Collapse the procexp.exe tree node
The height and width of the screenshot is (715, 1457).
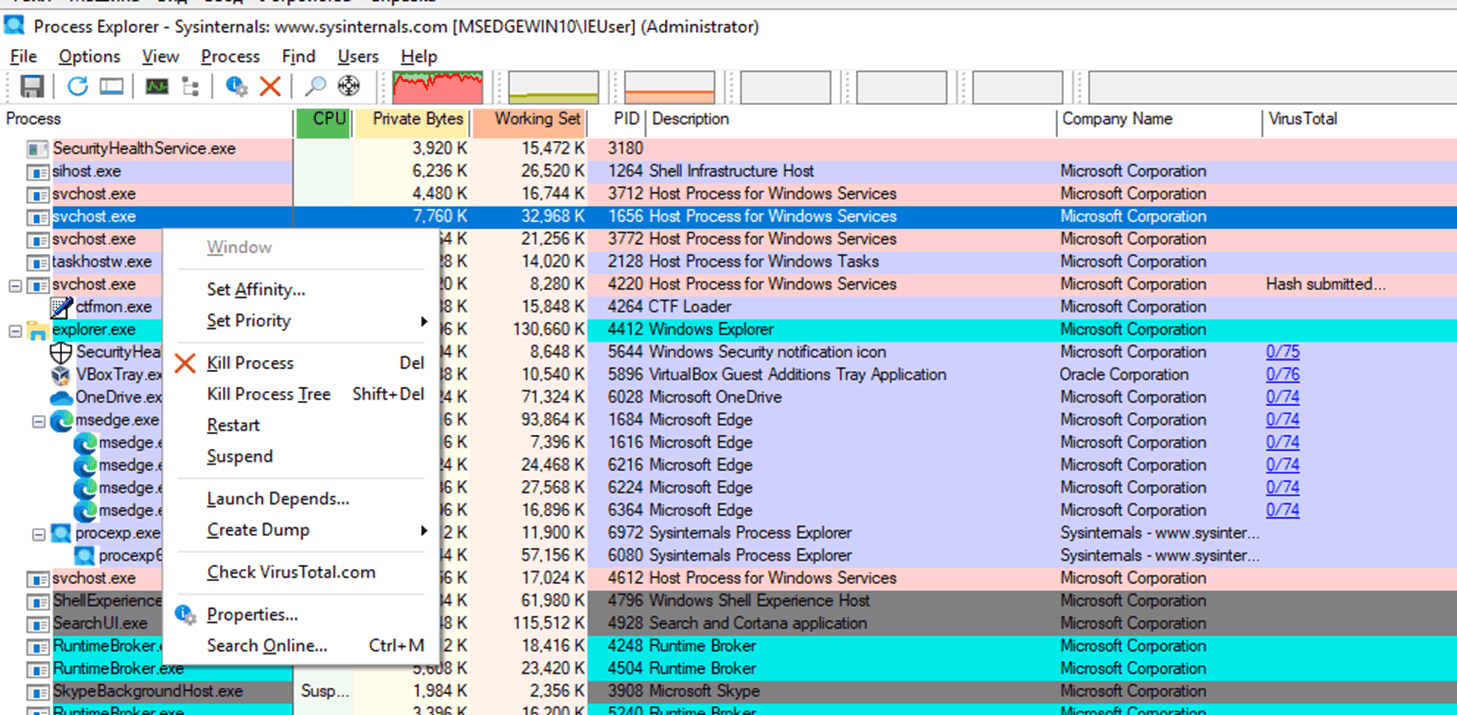click(39, 534)
